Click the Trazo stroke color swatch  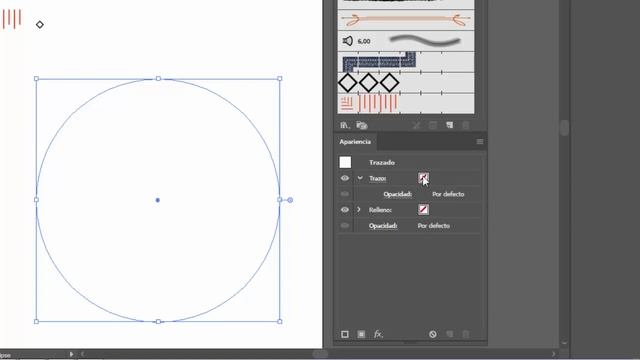pos(423,178)
